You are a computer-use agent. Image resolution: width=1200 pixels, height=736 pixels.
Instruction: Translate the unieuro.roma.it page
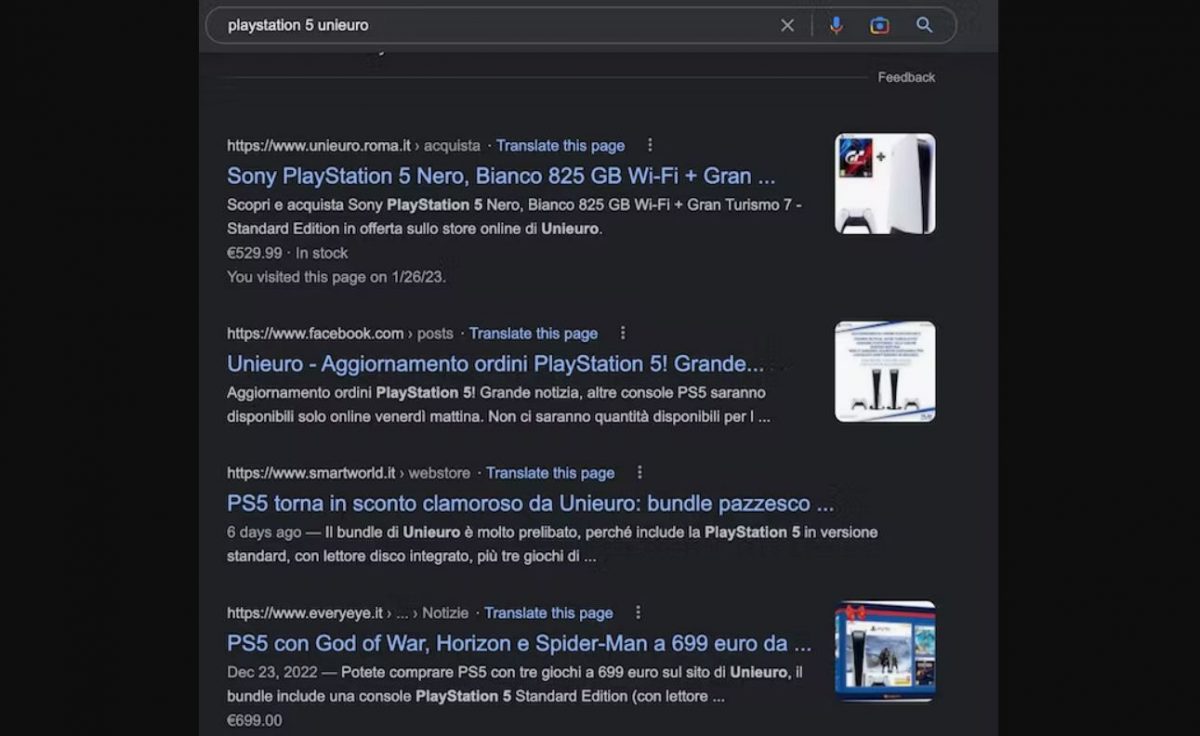point(560,145)
